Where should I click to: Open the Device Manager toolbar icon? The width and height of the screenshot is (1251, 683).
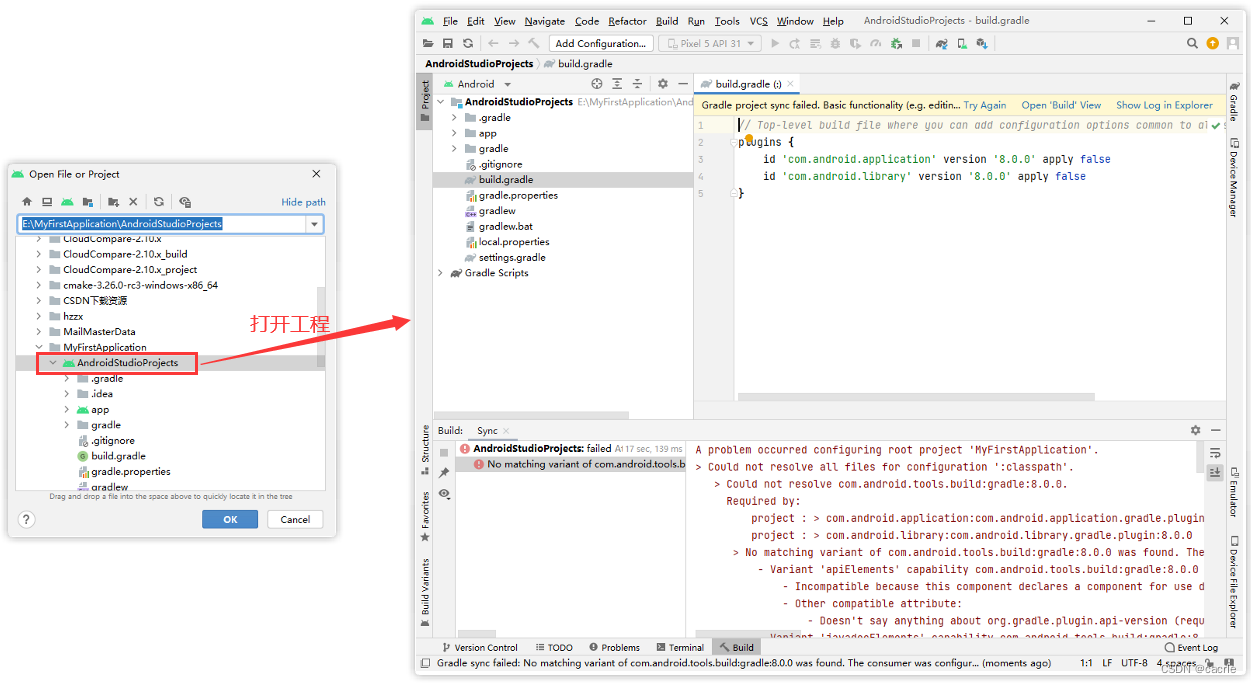pyautogui.click(x=961, y=43)
